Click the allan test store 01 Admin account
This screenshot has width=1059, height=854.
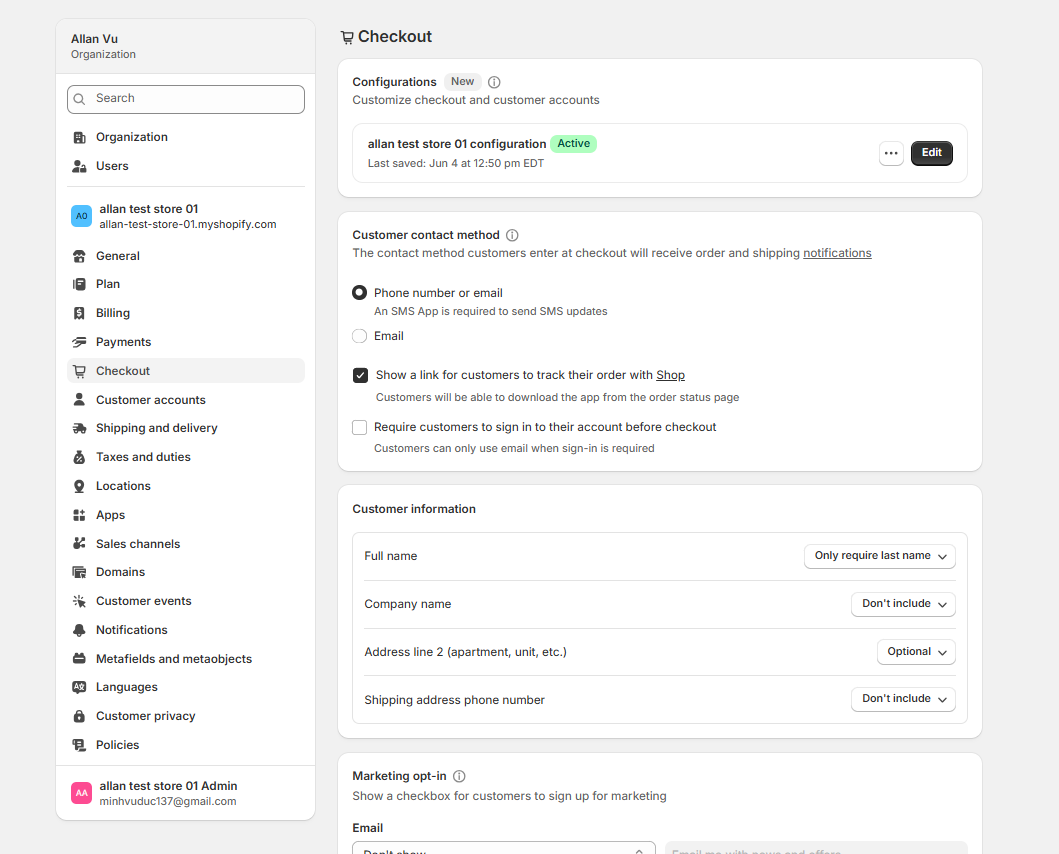pos(186,793)
